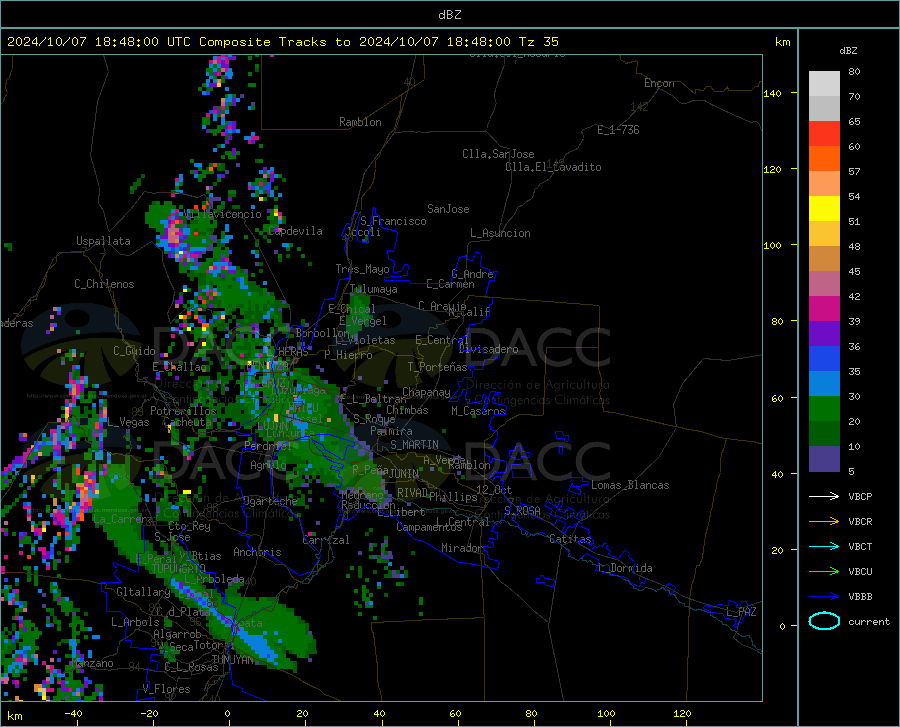Click the L_Vegas map label

tap(128, 422)
